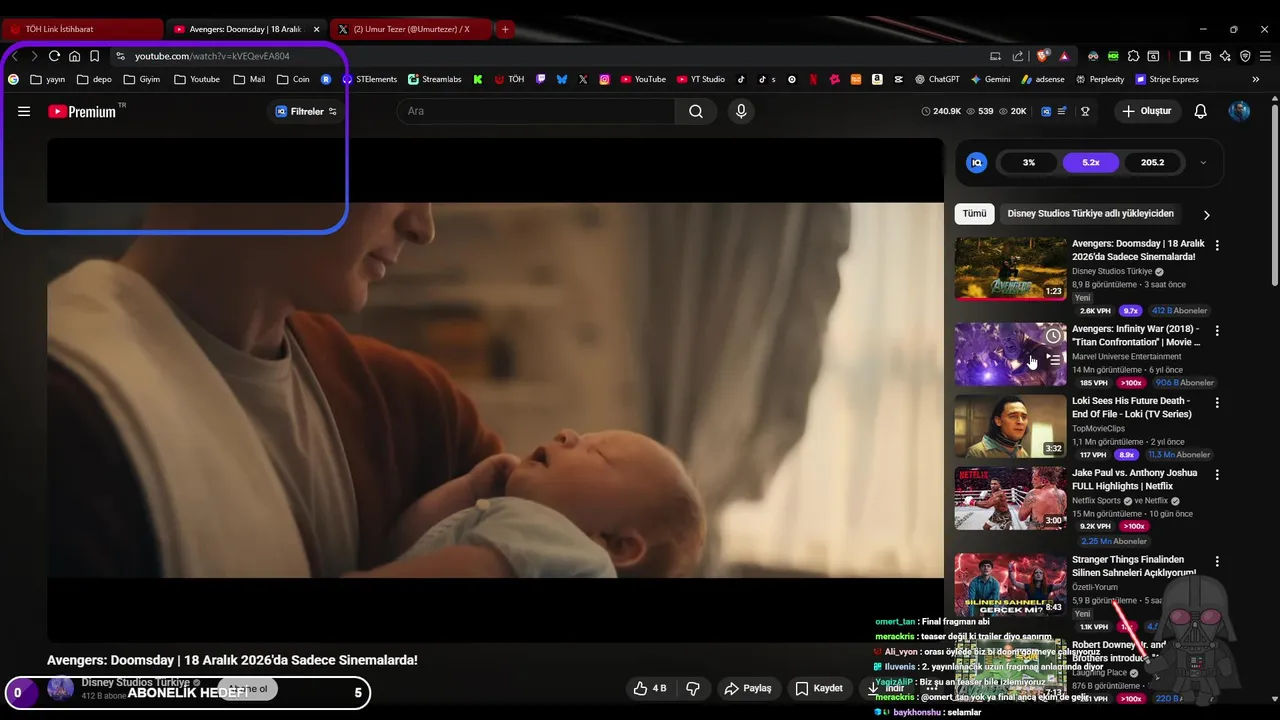Toggle the browser sidebar panel icon
Viewport: 1280px width, 720px height.
[x=1185, y=56]
